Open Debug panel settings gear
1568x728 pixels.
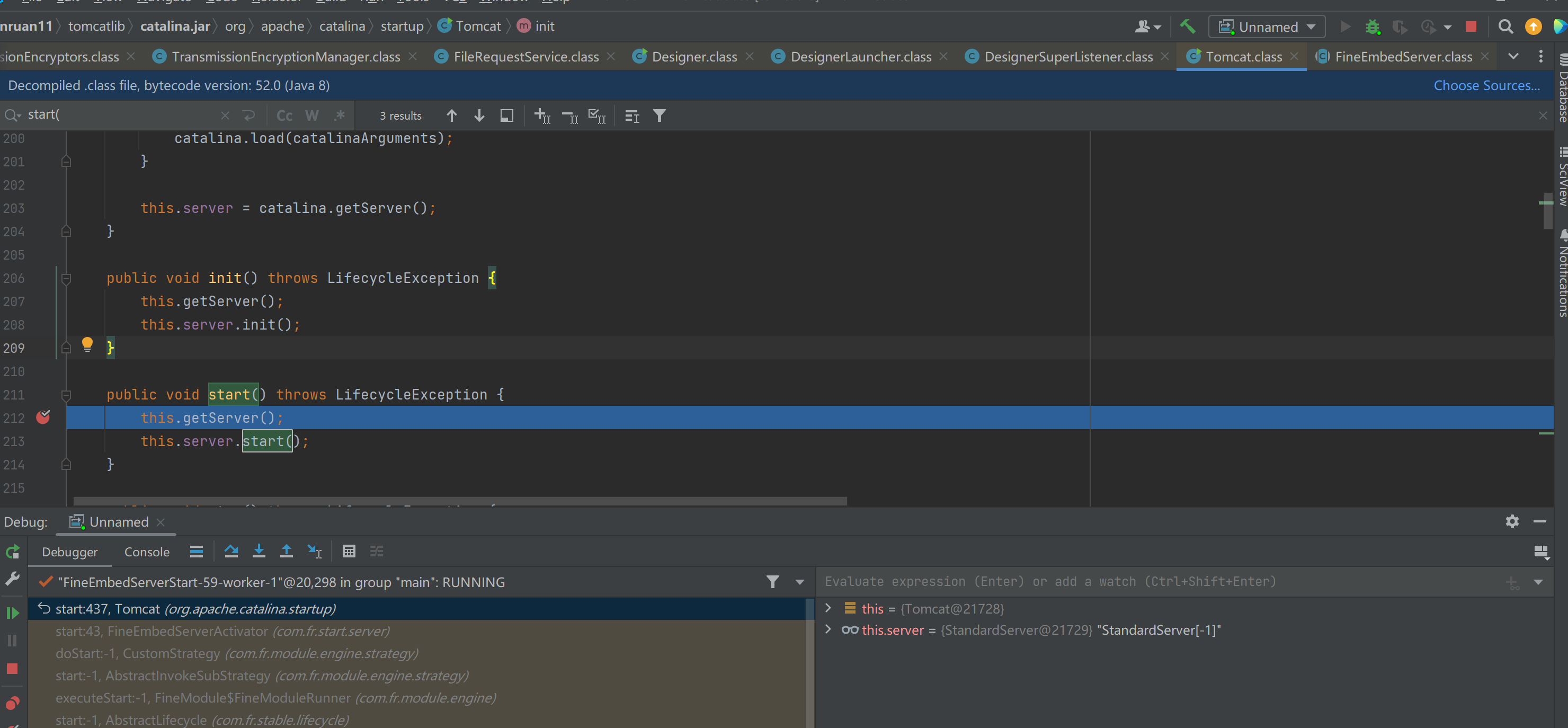1512,522
